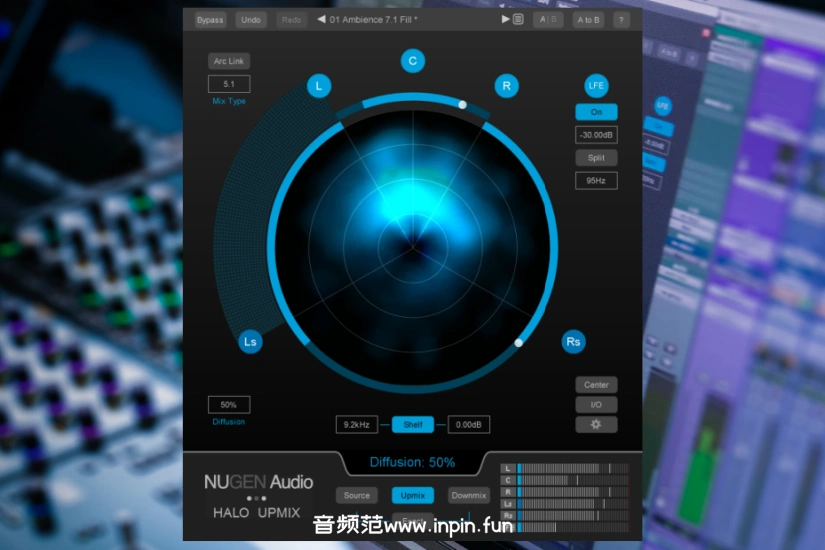
Task: Open the preset list menu icon
Action: [518, 19]
